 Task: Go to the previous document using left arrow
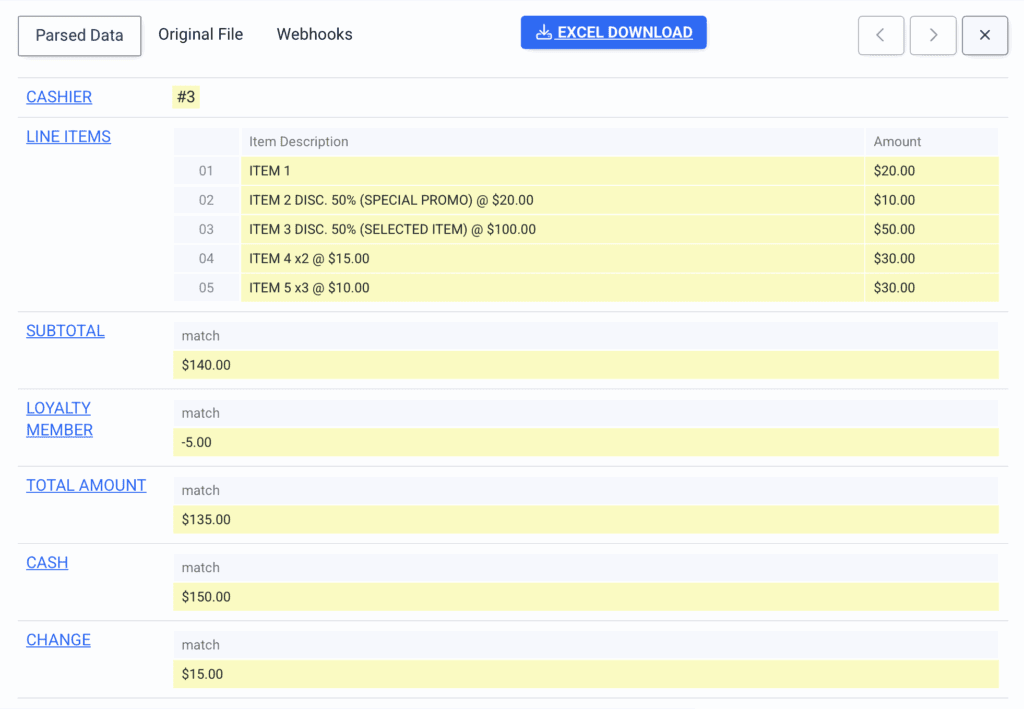881,35
